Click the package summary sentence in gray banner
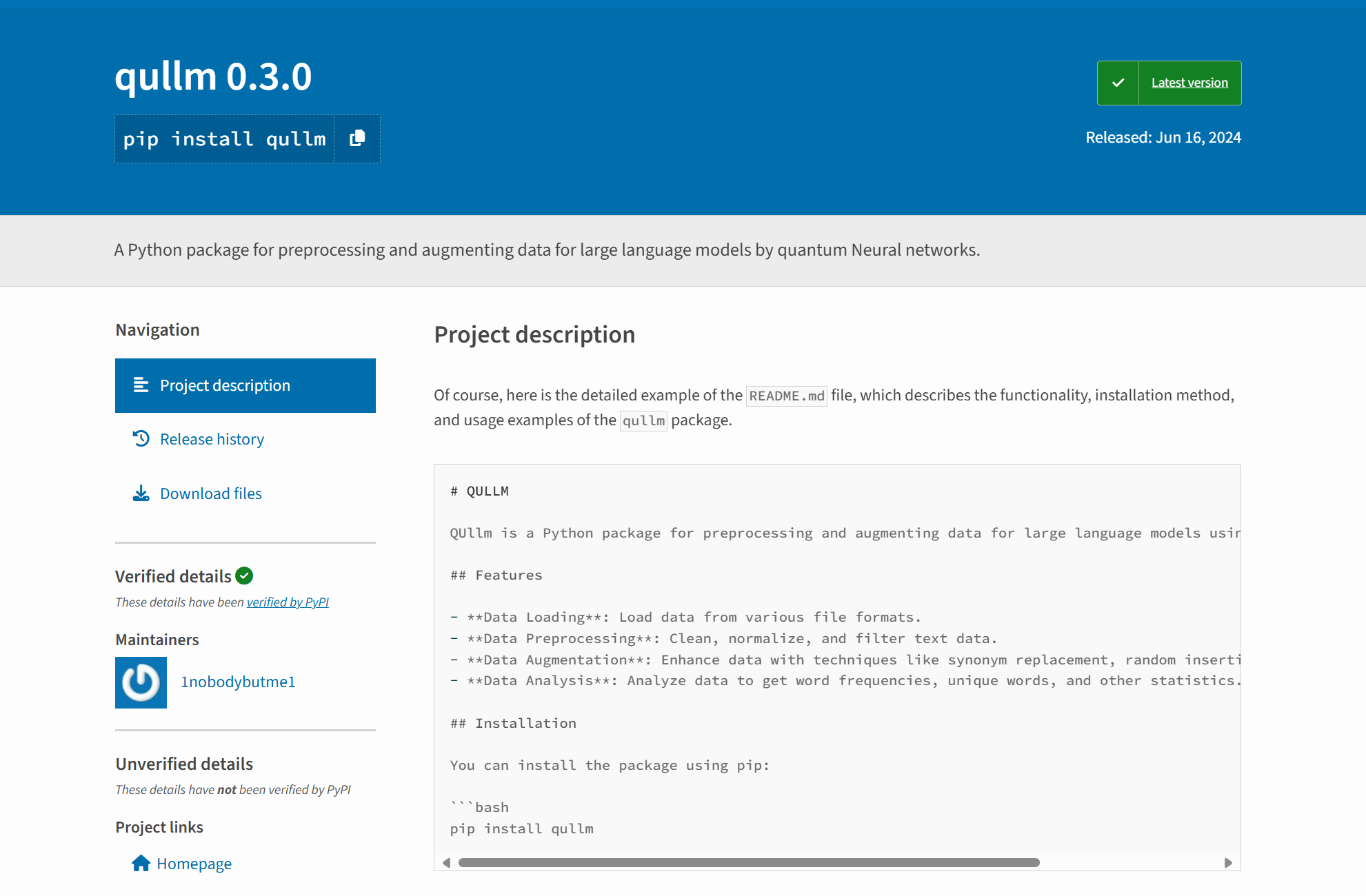This screenshot has width=1366, height=896. 547,250
